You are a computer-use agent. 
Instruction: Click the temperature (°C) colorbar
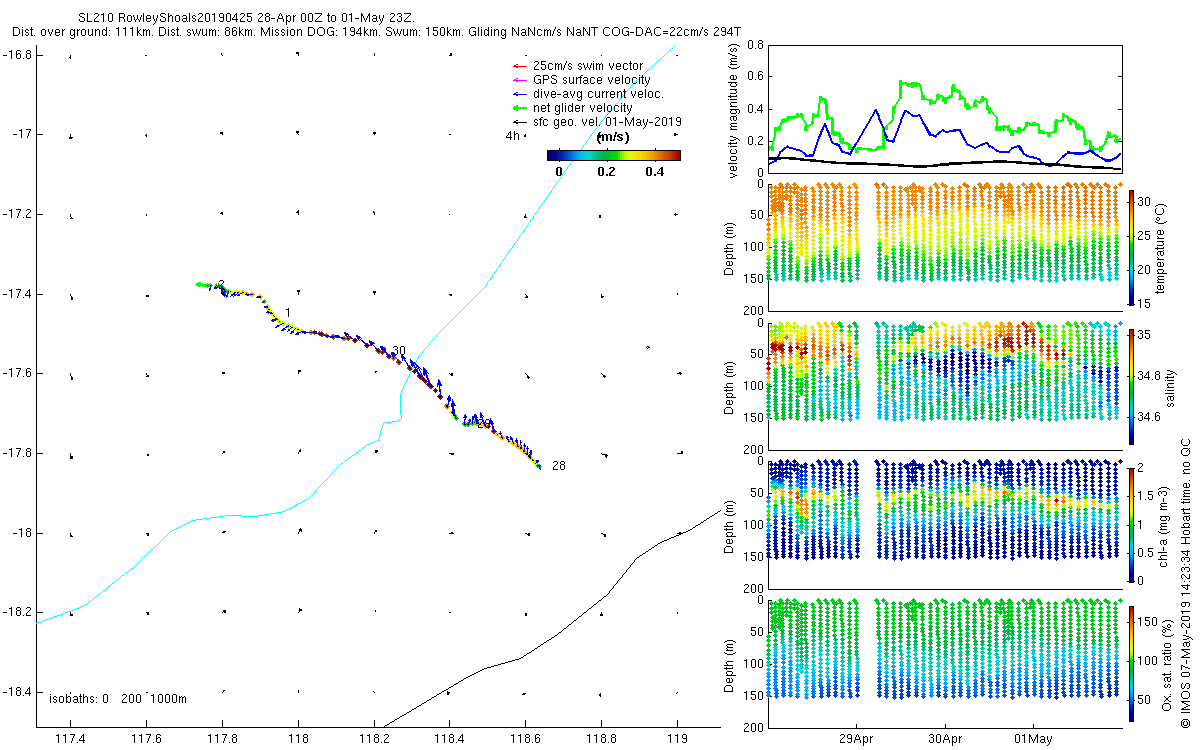coord(1132,248)
